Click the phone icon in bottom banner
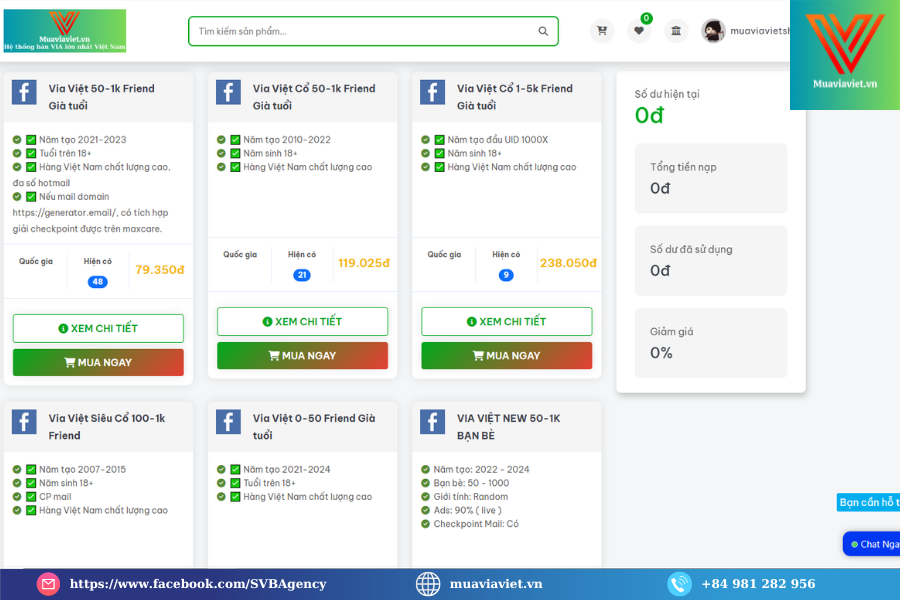 680,584
